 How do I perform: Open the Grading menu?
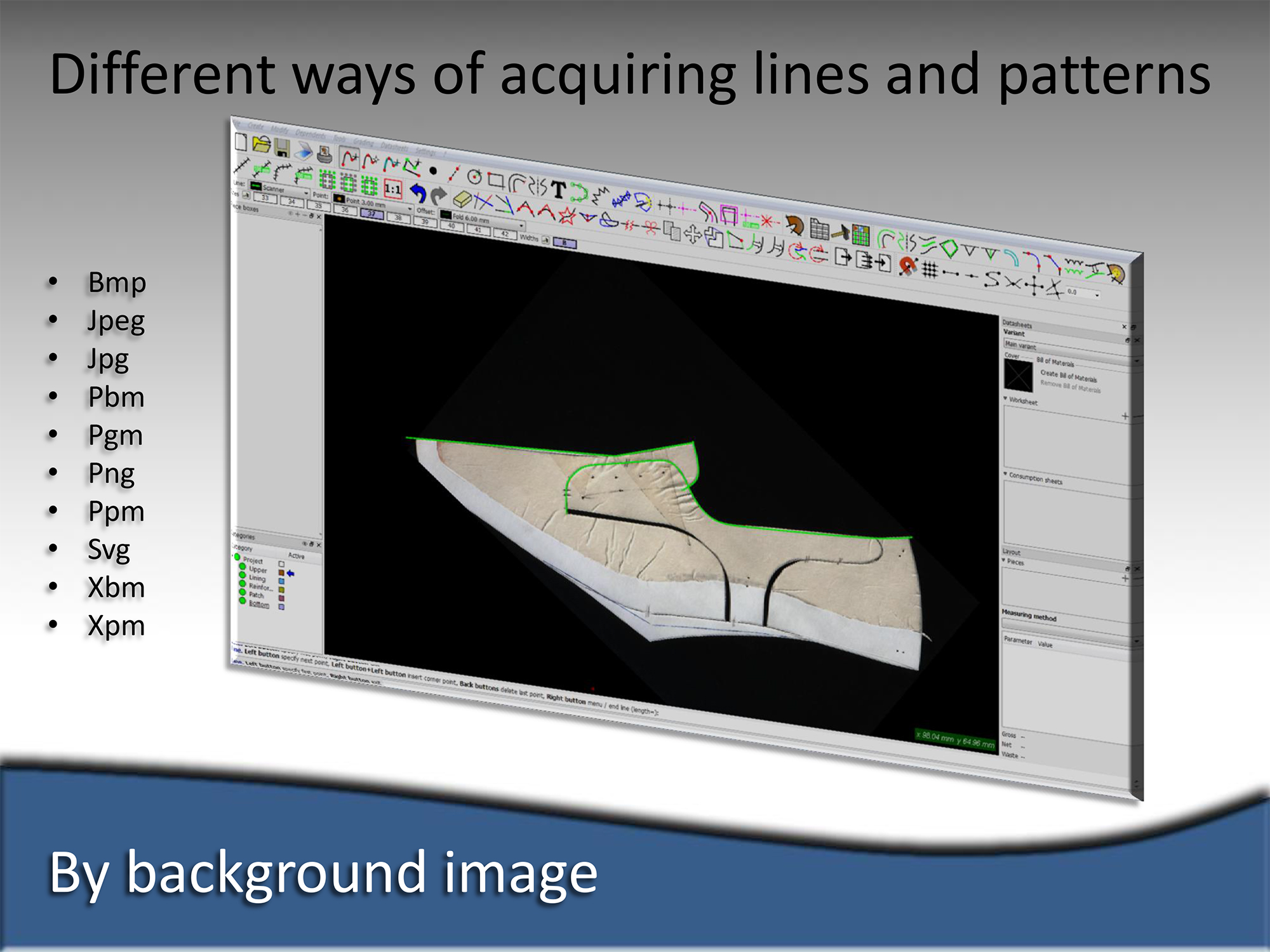(x=364, y=142)
